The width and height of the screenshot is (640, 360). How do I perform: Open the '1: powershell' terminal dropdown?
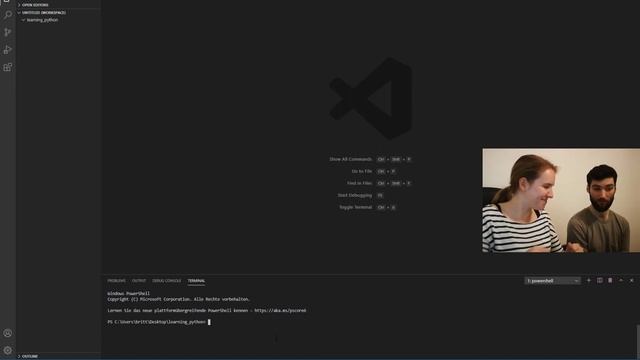pyautogui.click(x=552, y=281)
